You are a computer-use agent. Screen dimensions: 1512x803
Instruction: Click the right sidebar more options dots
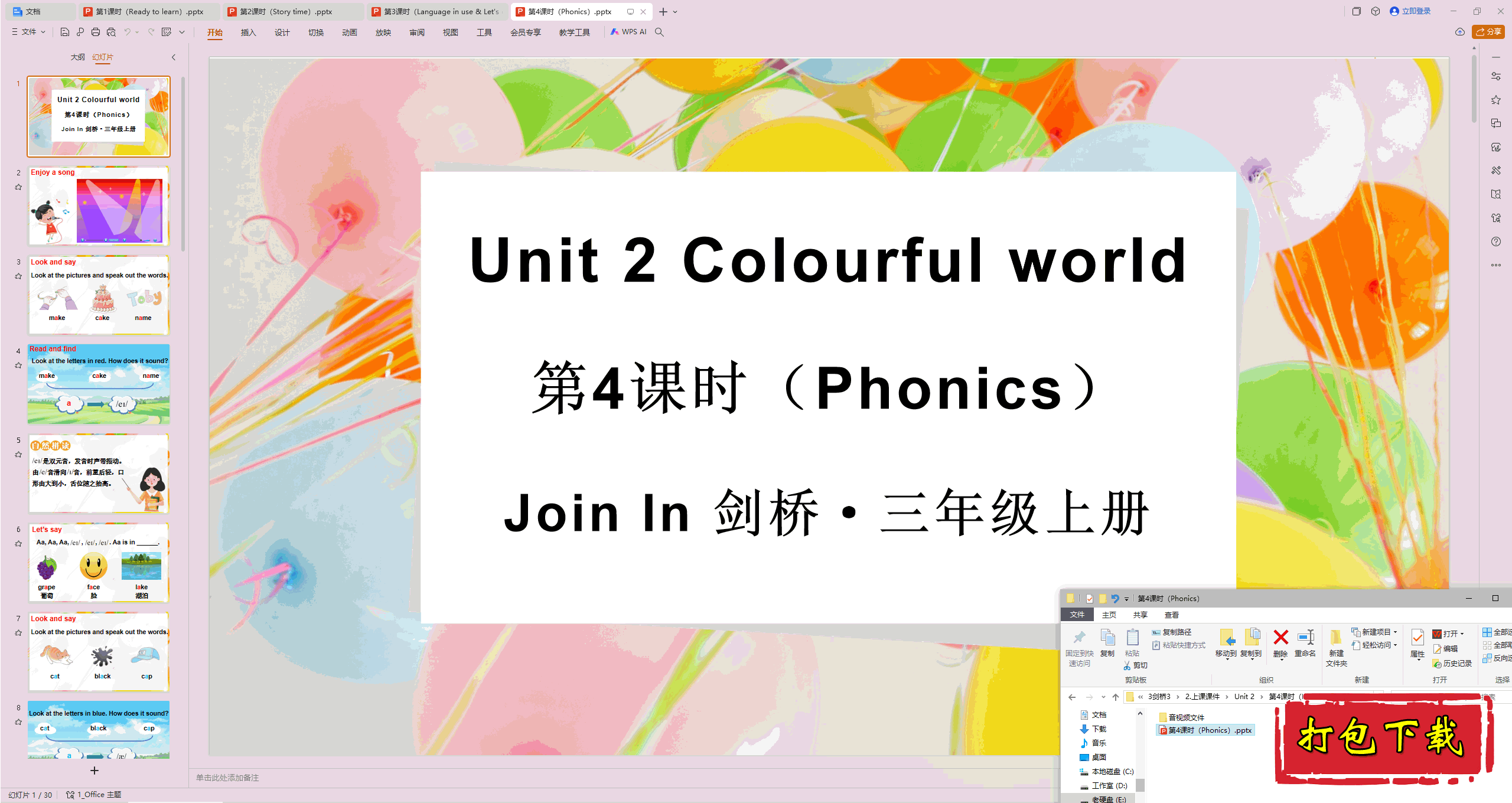pyautogui.click(x=1496, y=265)
